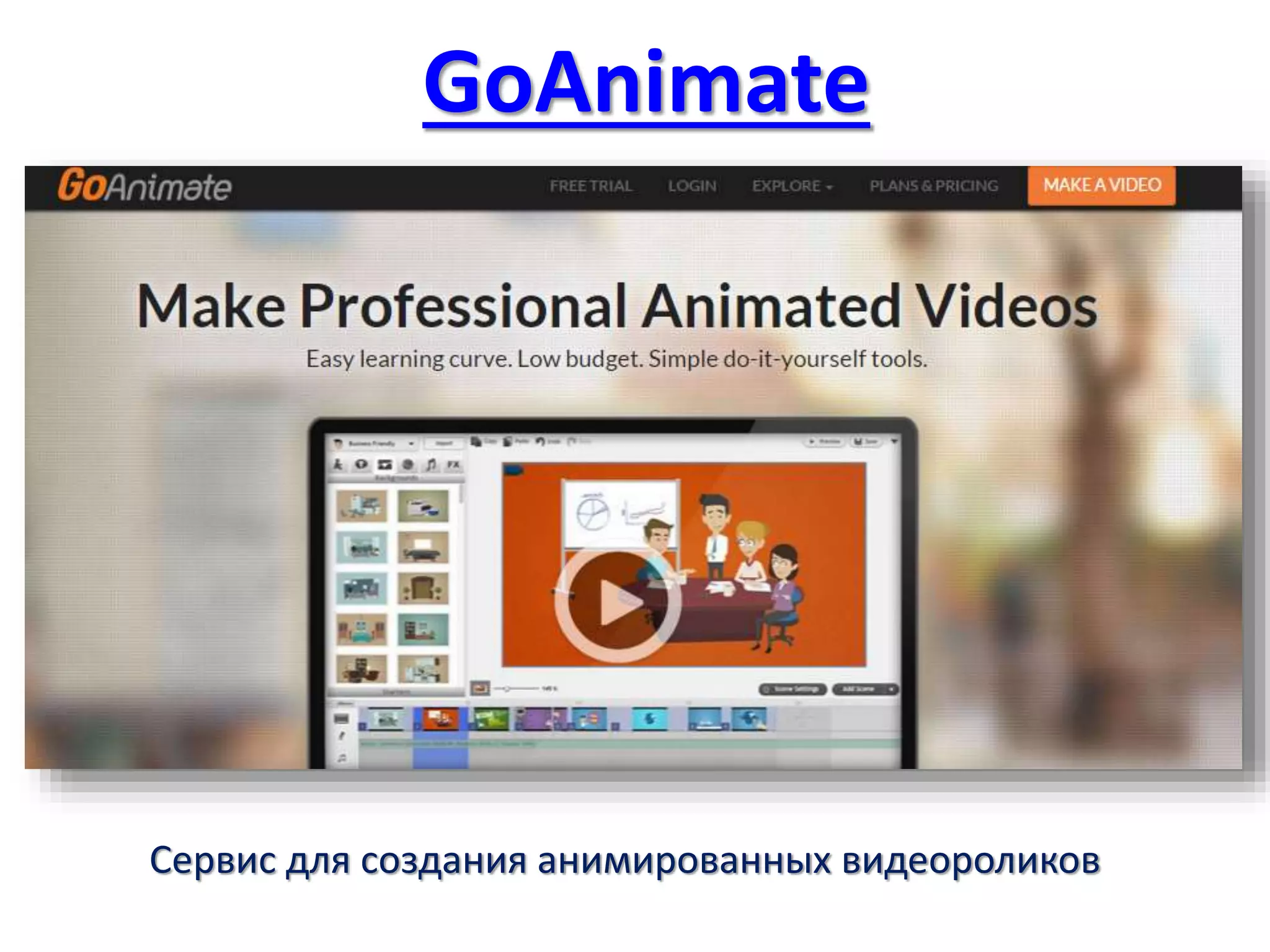
Task: Play the demo video with the round play button
Action: pyautogui.click(x=618, y=601)
